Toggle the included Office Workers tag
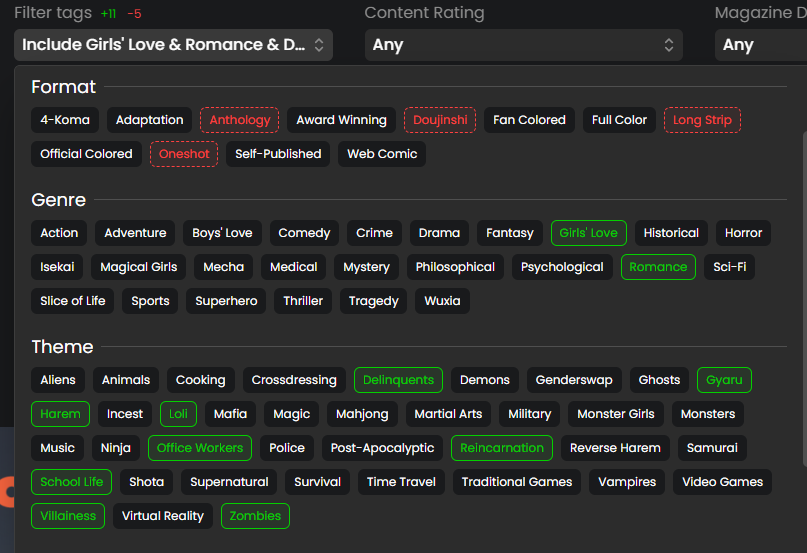807x553 pixels. pos(200,448)
